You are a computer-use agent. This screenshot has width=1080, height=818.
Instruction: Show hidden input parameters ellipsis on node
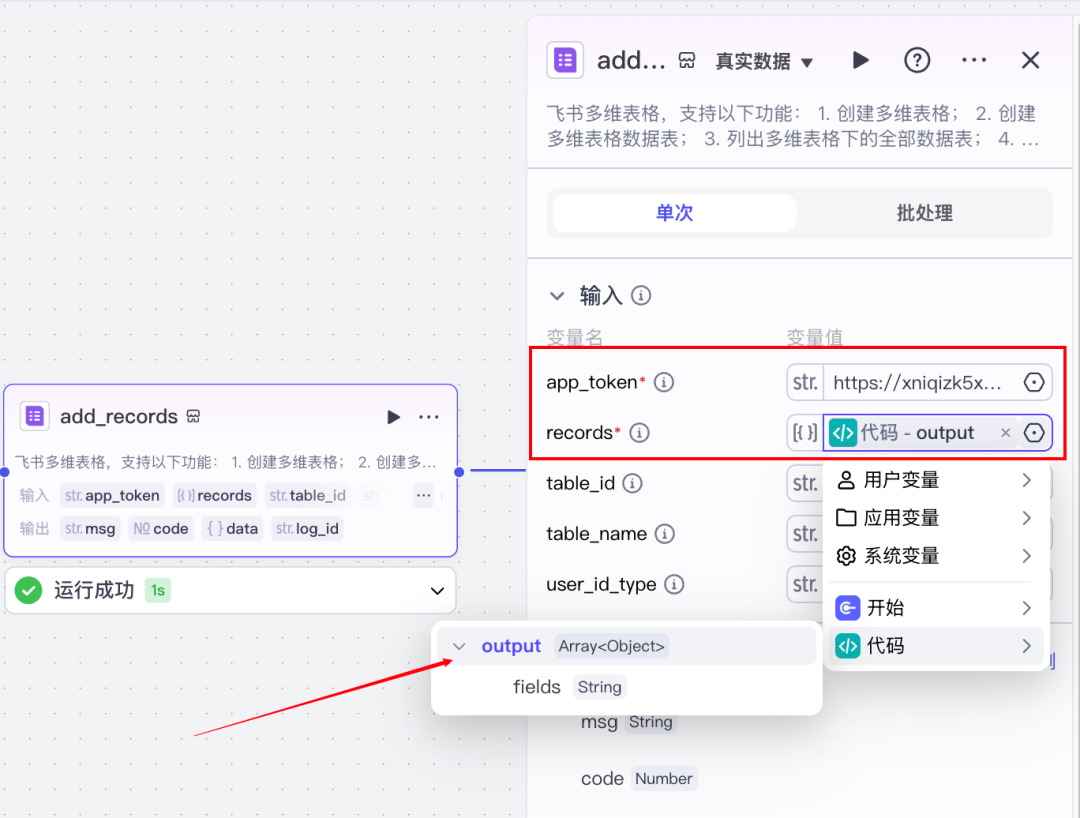point(424,495)
